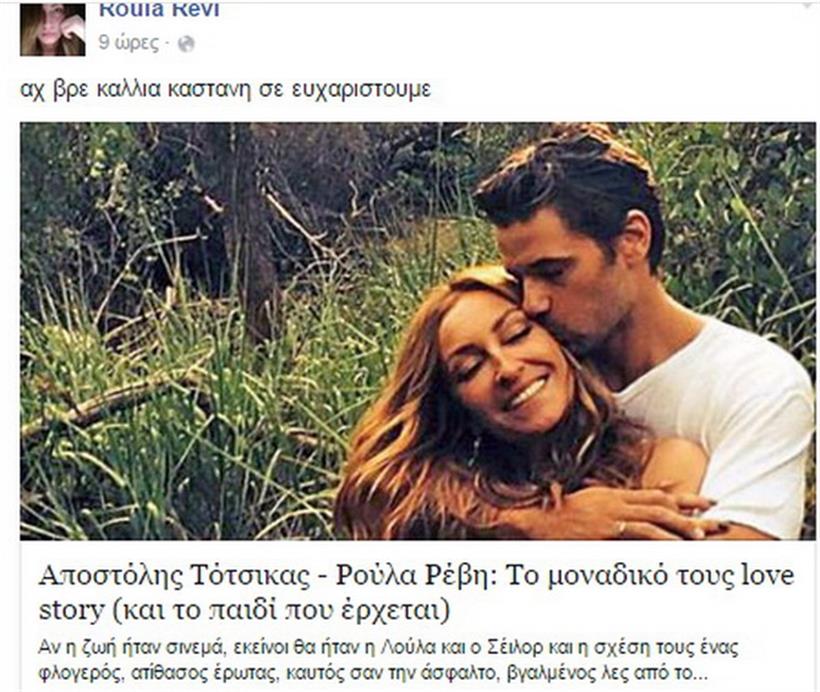820x692 pixels.
Task: Click the globe public privacy icon
Action: point(186,44)
